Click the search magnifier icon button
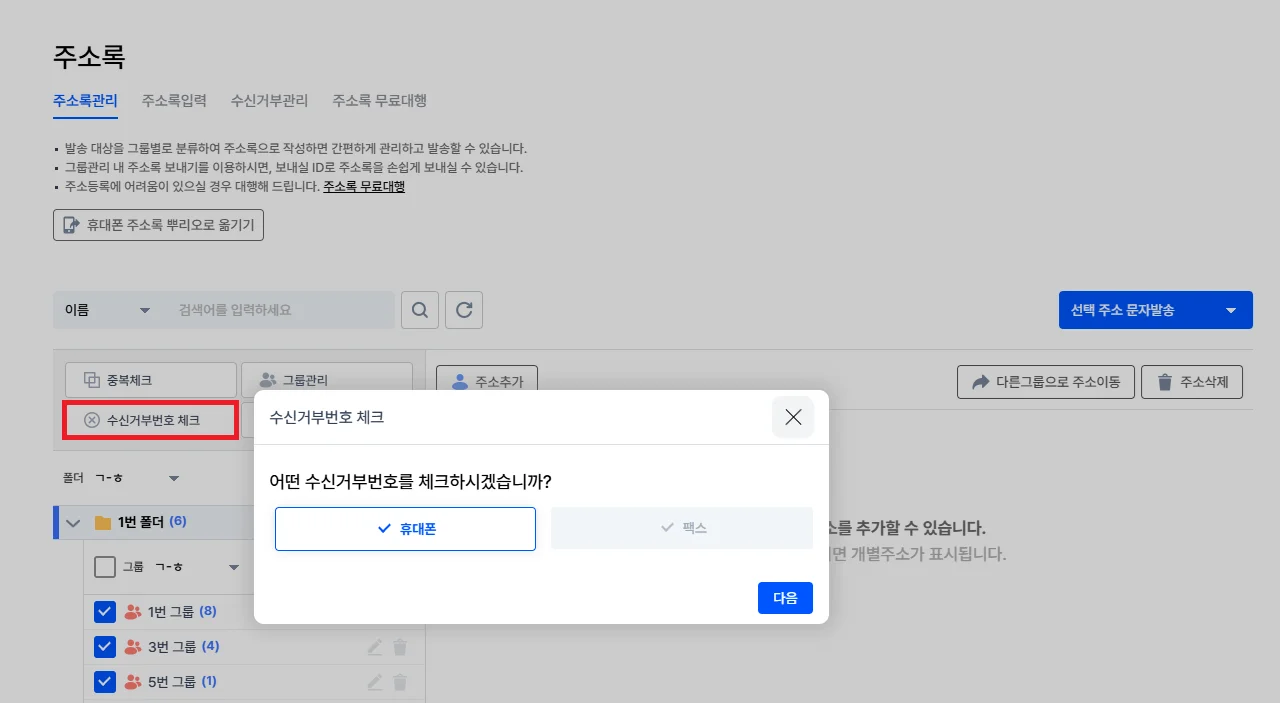1280x703 pixels. (420, 310)
